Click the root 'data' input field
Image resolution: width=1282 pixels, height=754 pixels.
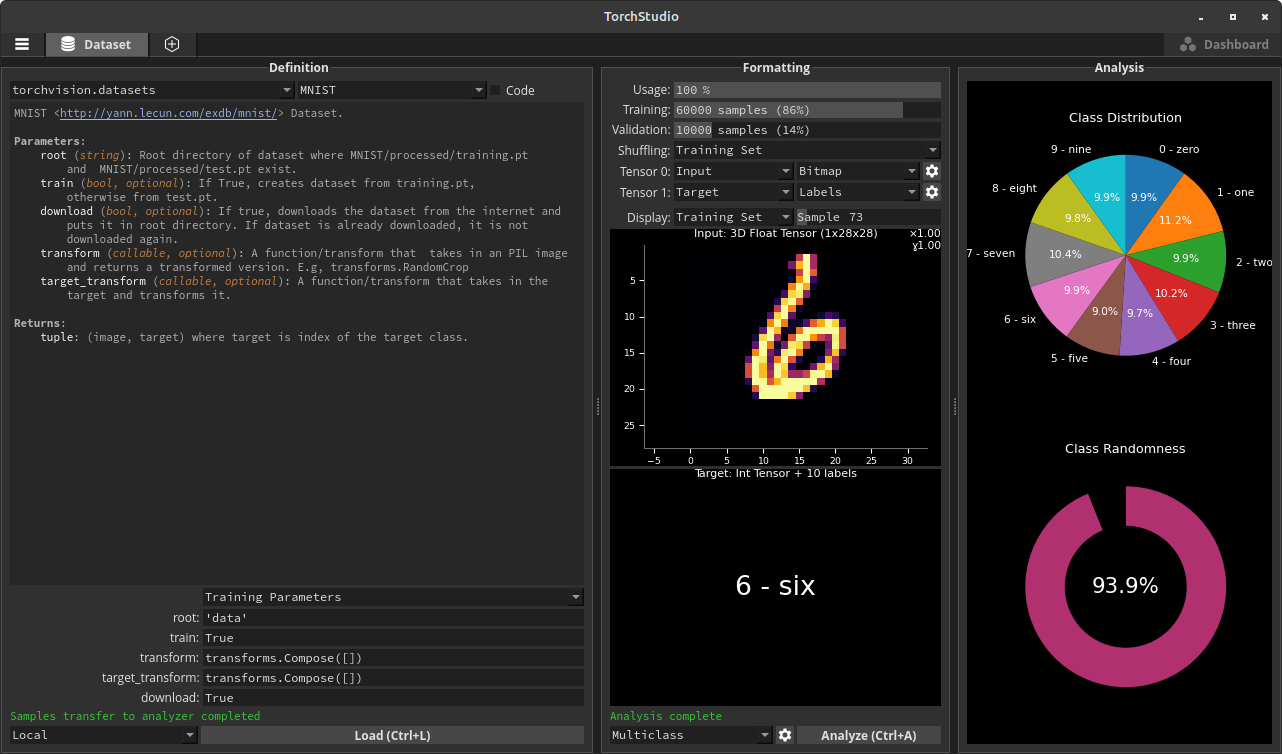(393, 618)
